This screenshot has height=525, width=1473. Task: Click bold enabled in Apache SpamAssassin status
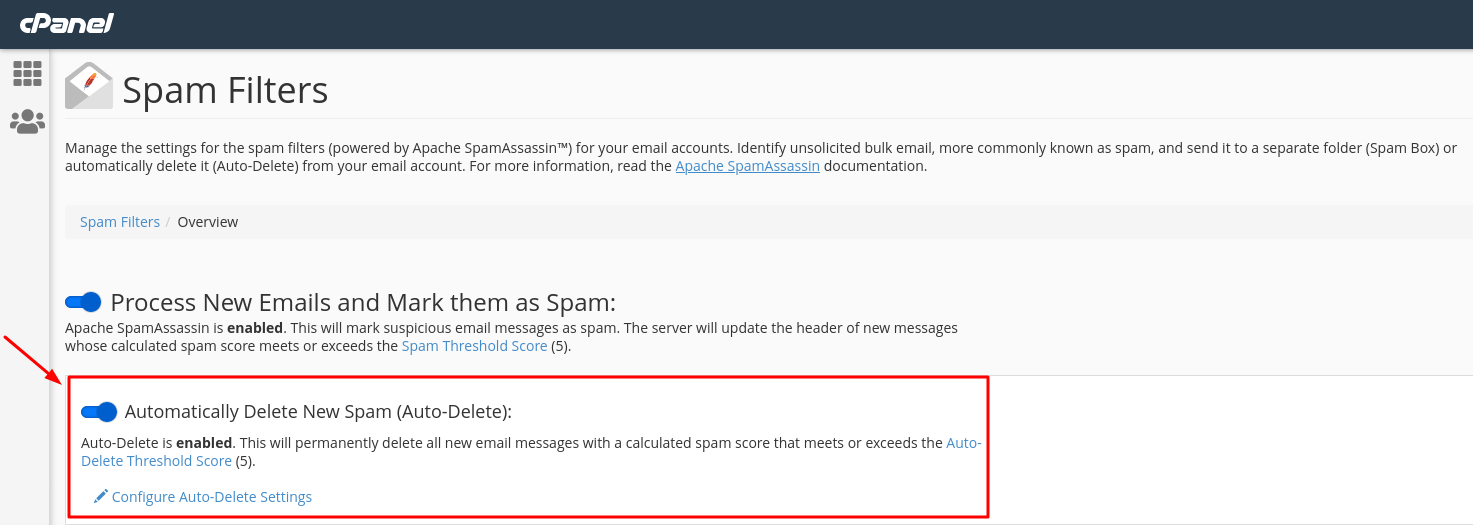click(x=256, y=328)
